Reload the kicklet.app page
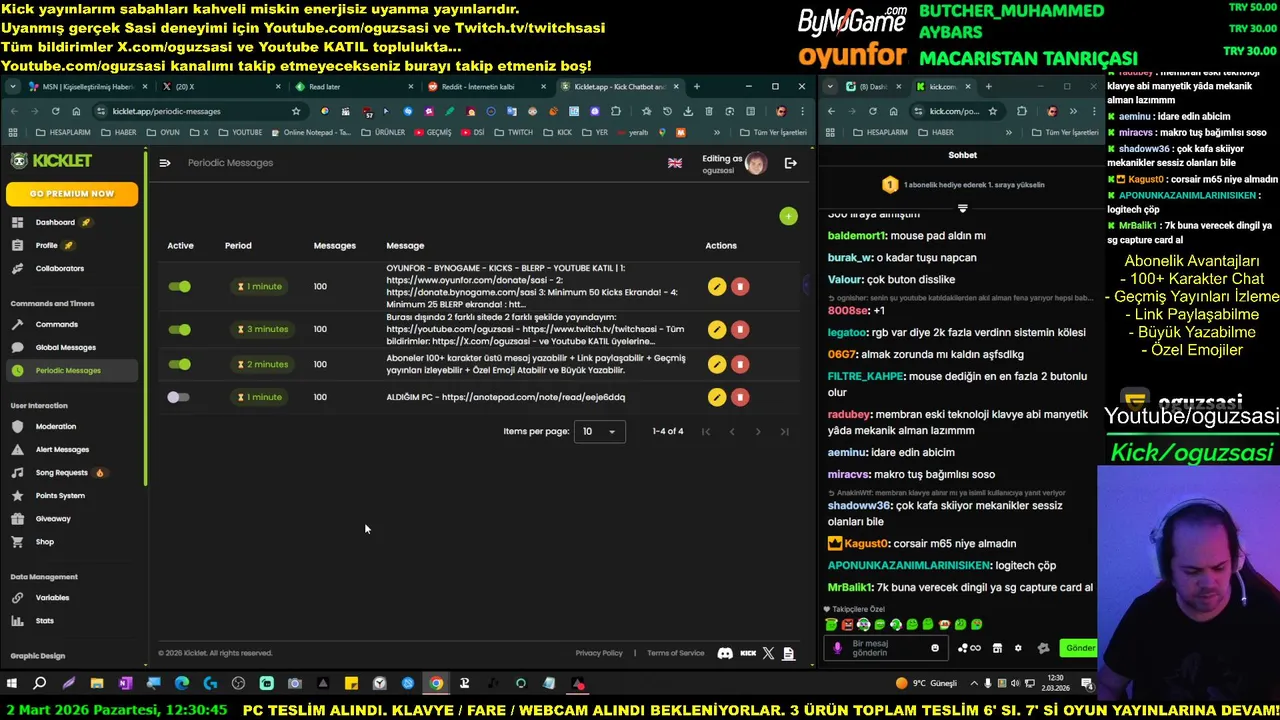 coord(55,111)
